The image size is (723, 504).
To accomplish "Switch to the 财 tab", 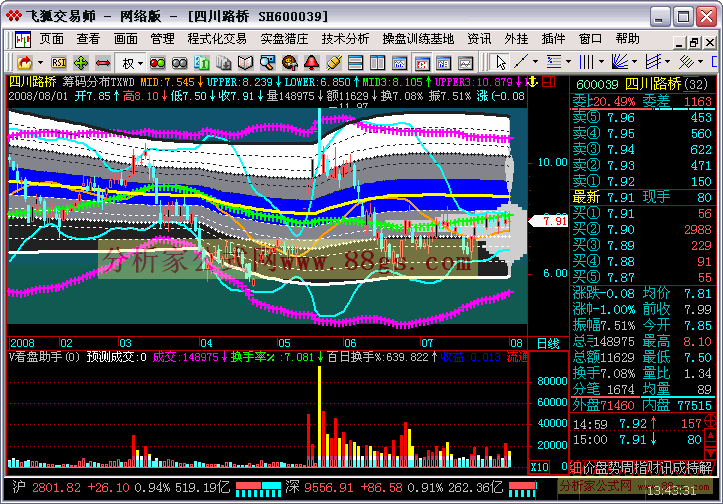I will (x=653, y=467).
